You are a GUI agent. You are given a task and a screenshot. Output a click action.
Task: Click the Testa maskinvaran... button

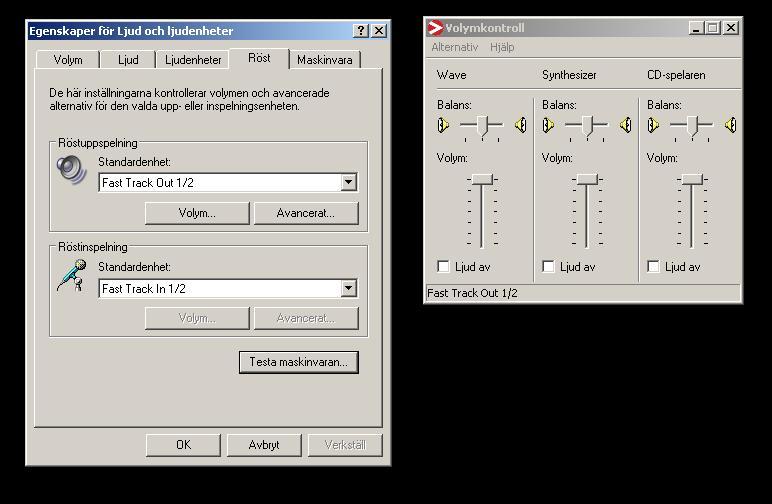299,362
